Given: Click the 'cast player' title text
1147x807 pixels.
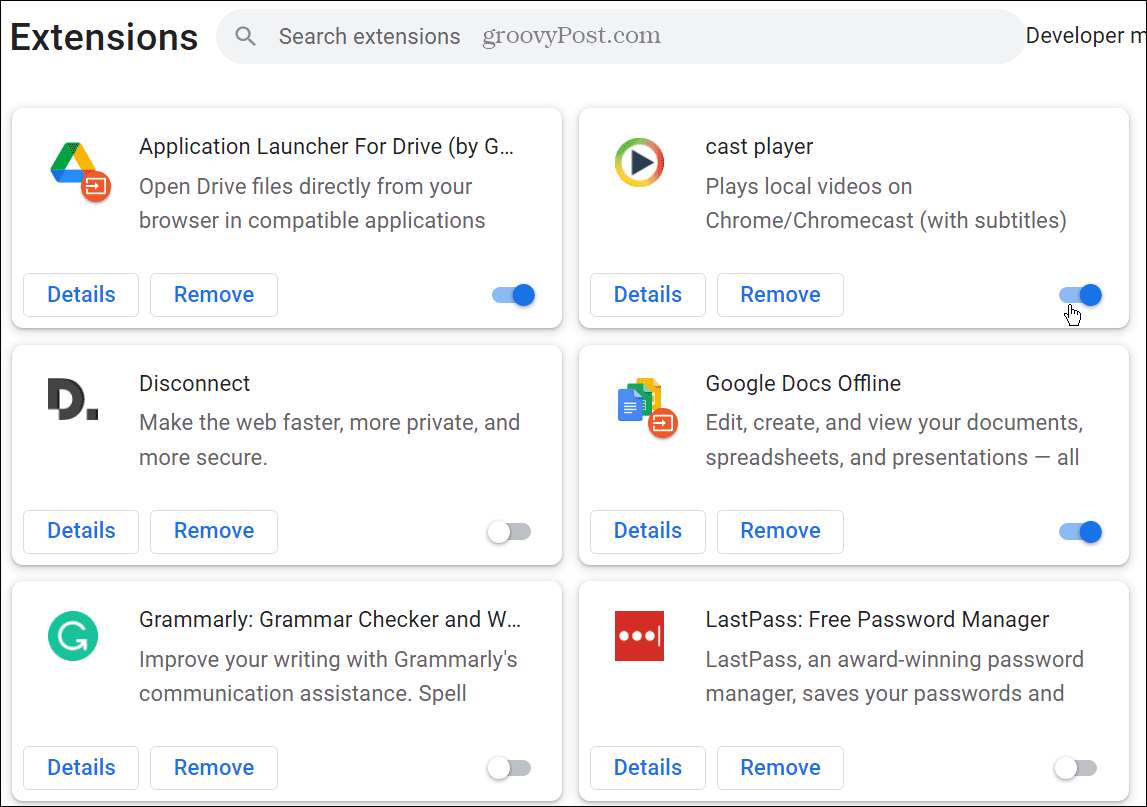Looking at the screenshot, I should 759,147.
